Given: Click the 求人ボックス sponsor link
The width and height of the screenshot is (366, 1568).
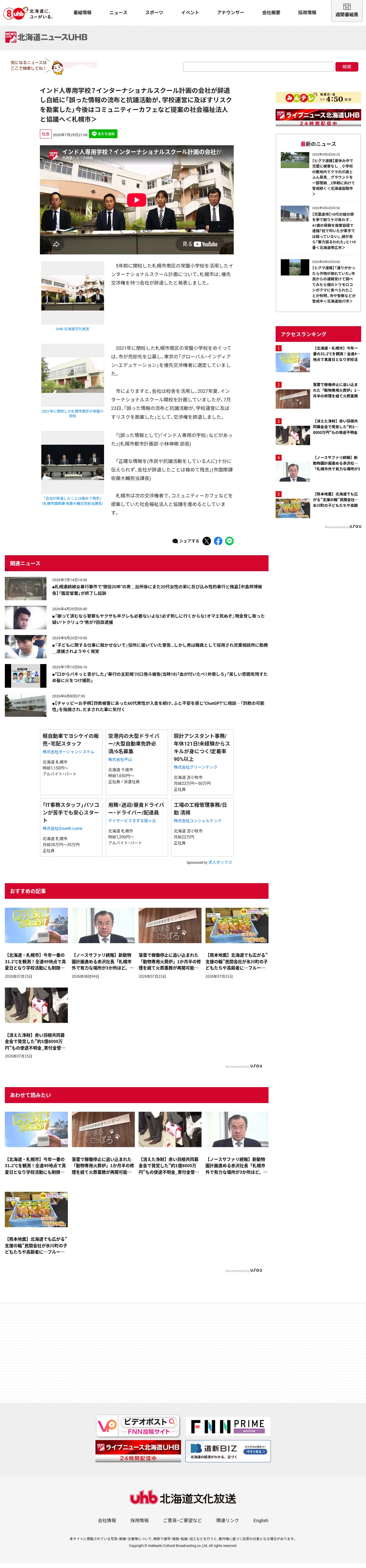Looking at the screenshot, I should [x=220, y=863].
